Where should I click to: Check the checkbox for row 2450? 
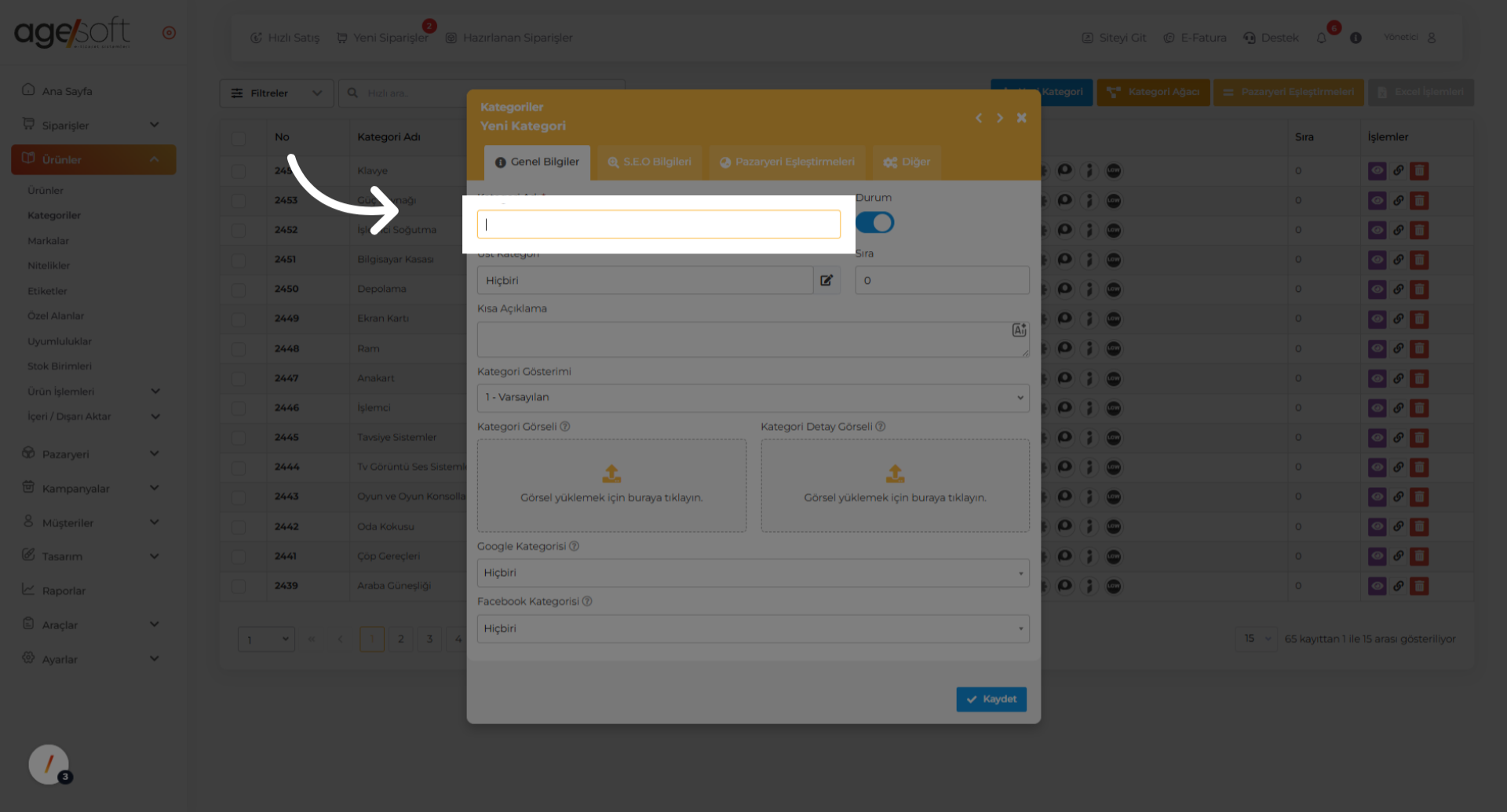(239, 289)
